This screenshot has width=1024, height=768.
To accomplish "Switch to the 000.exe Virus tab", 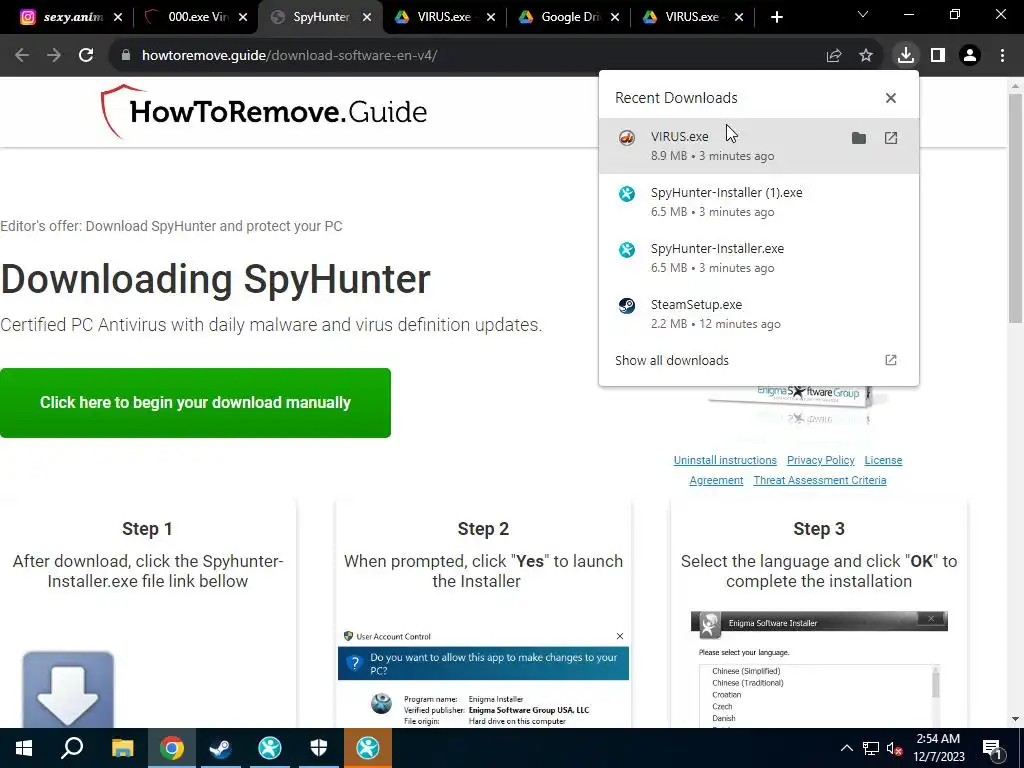I will [x=198, y=17].
